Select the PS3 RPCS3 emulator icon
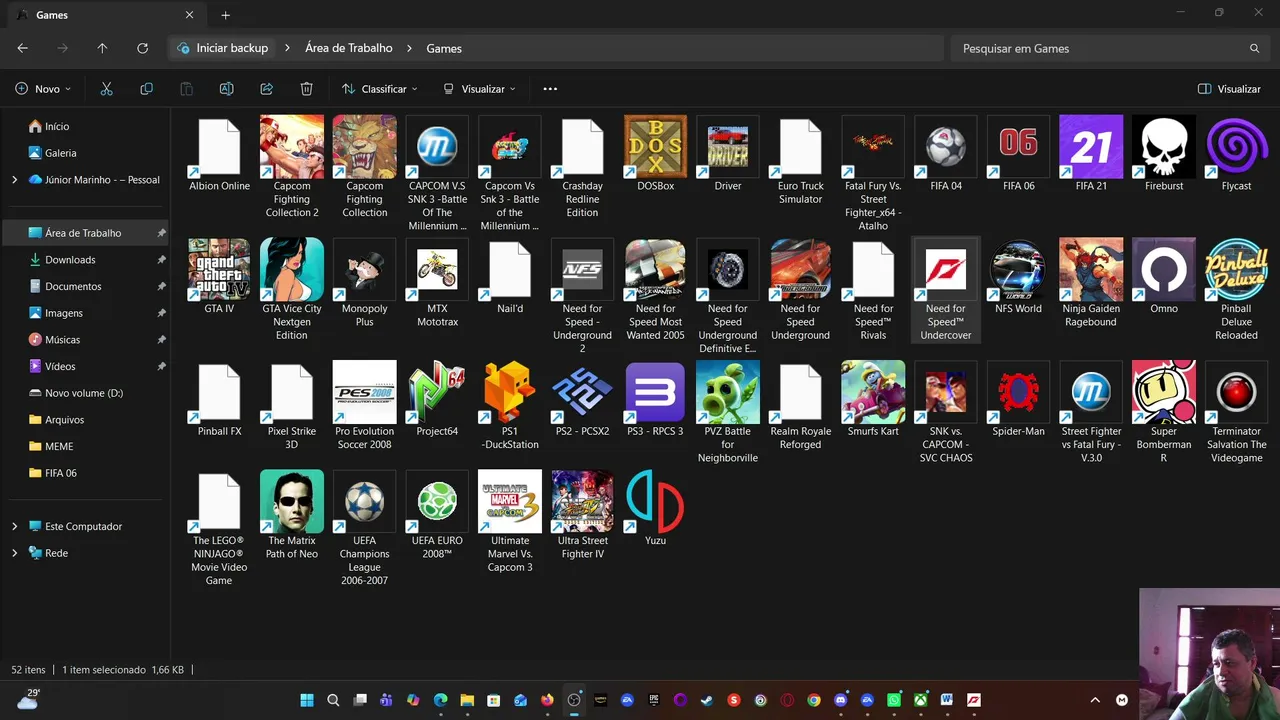Viewport: 1280px width, 720px height. click(x=655, y=392)
